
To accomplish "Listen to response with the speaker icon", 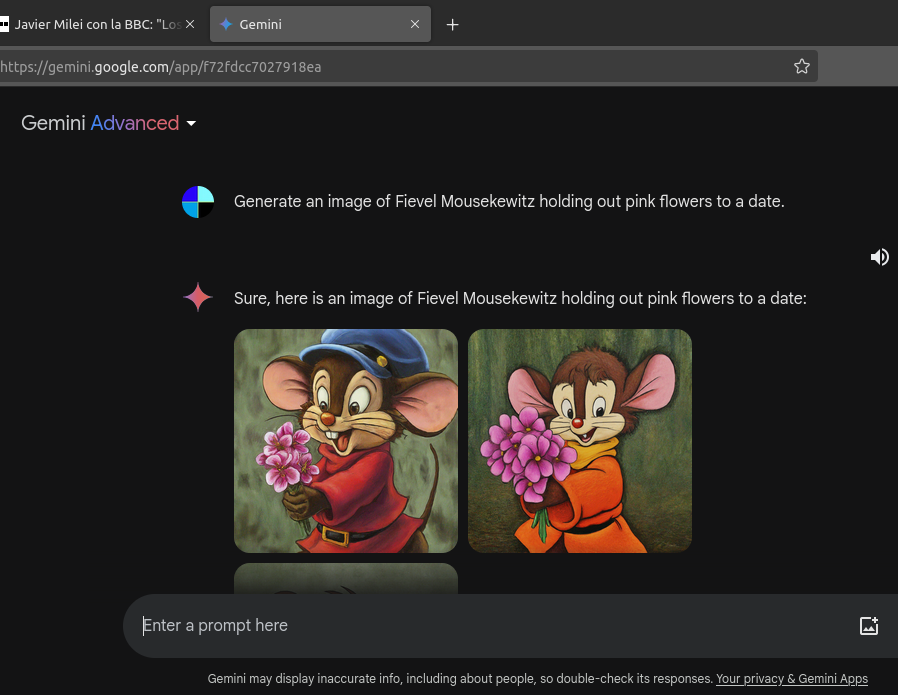I will (880, 257).
